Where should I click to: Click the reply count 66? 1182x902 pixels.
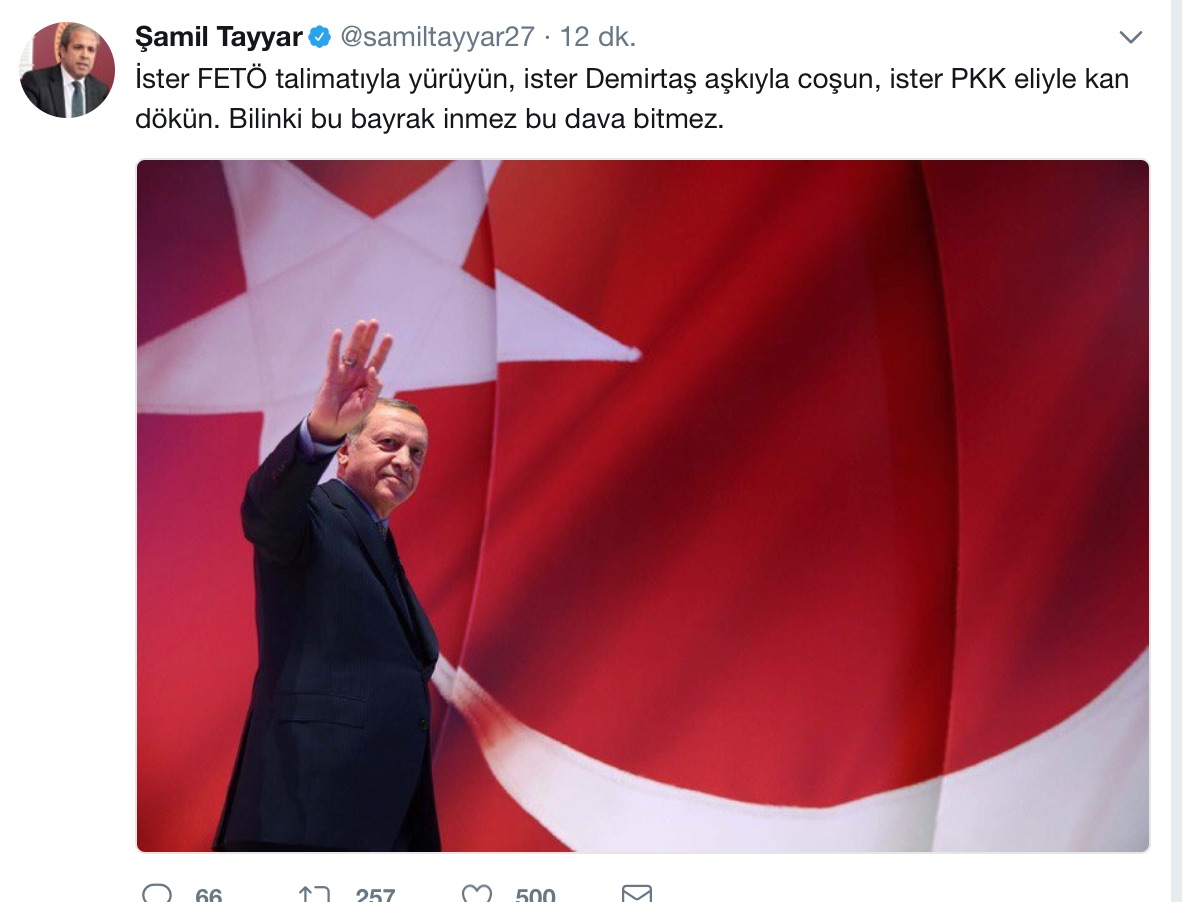[x=208, y=894]
